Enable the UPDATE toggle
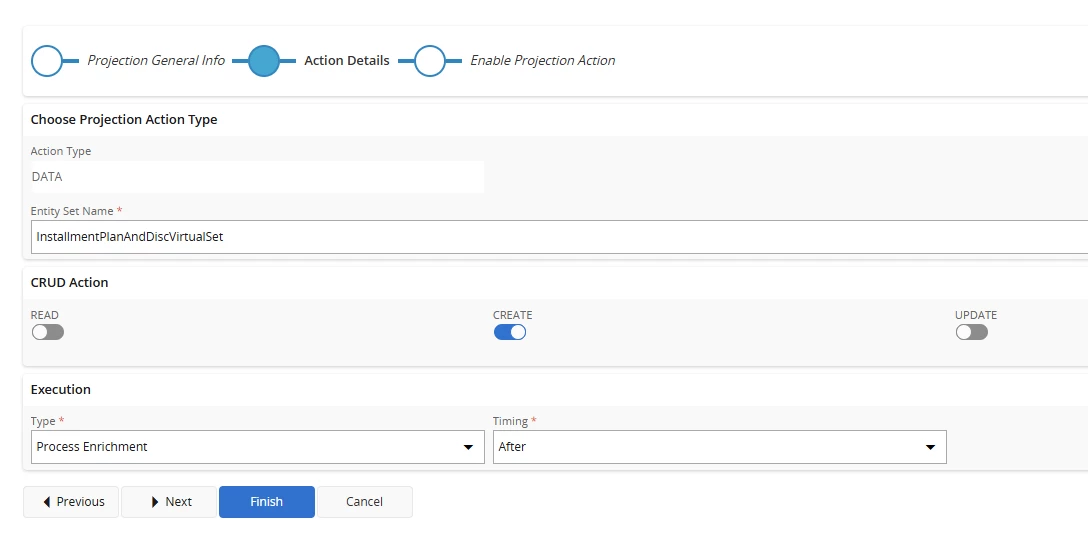The image size is (1088, 550). click(971, 332)
